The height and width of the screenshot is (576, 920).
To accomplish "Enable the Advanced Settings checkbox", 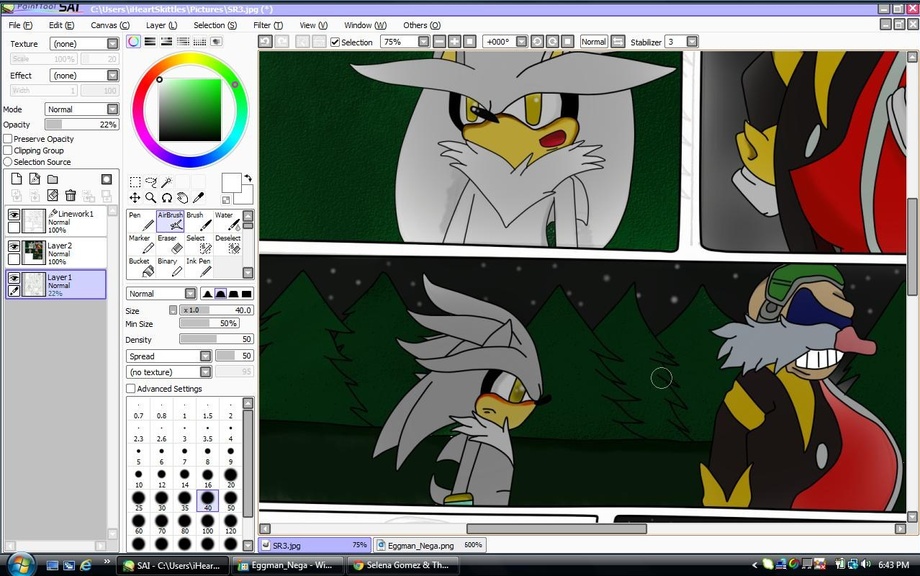I will pyautogui.click(x=130, y=388).
